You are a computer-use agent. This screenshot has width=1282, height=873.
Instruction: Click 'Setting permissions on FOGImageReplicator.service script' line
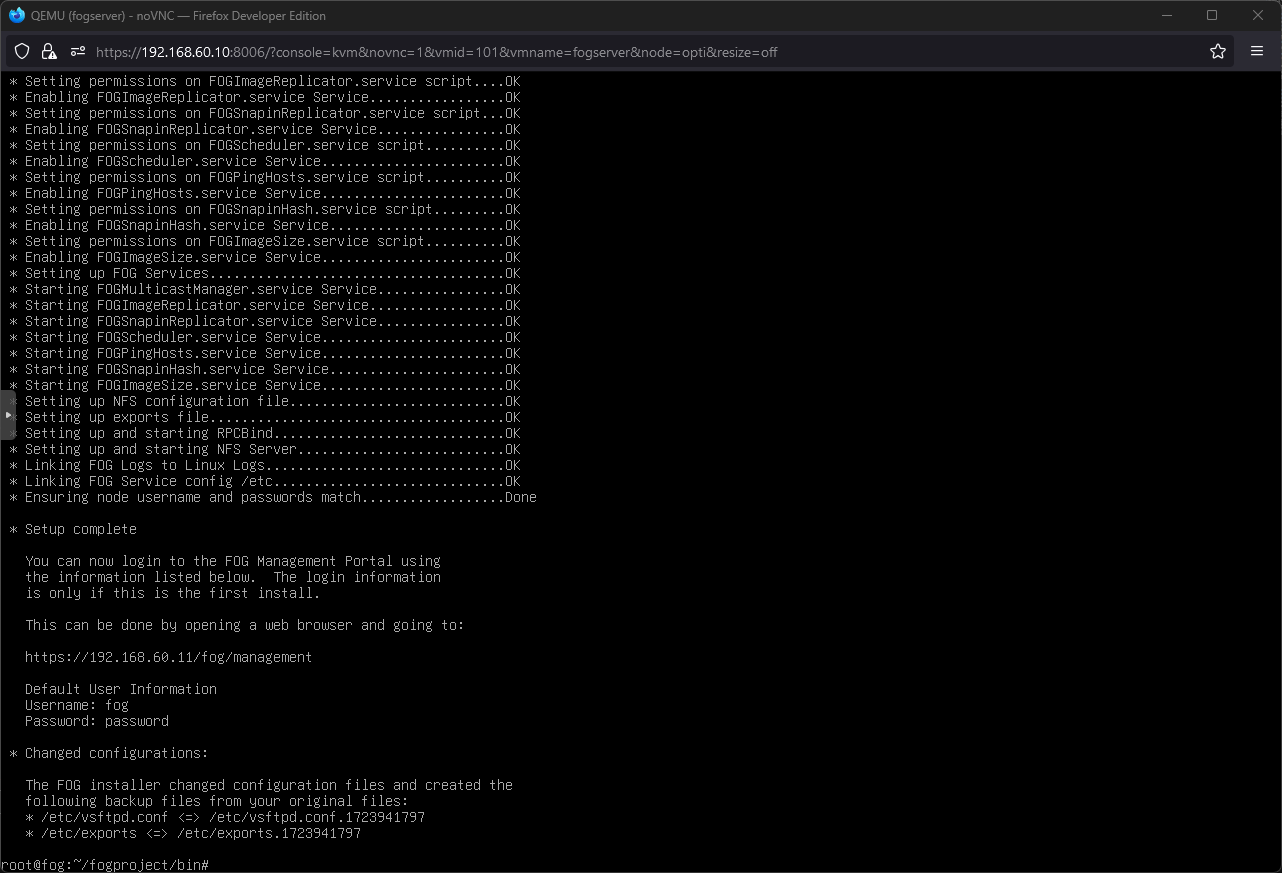[265, 81]
